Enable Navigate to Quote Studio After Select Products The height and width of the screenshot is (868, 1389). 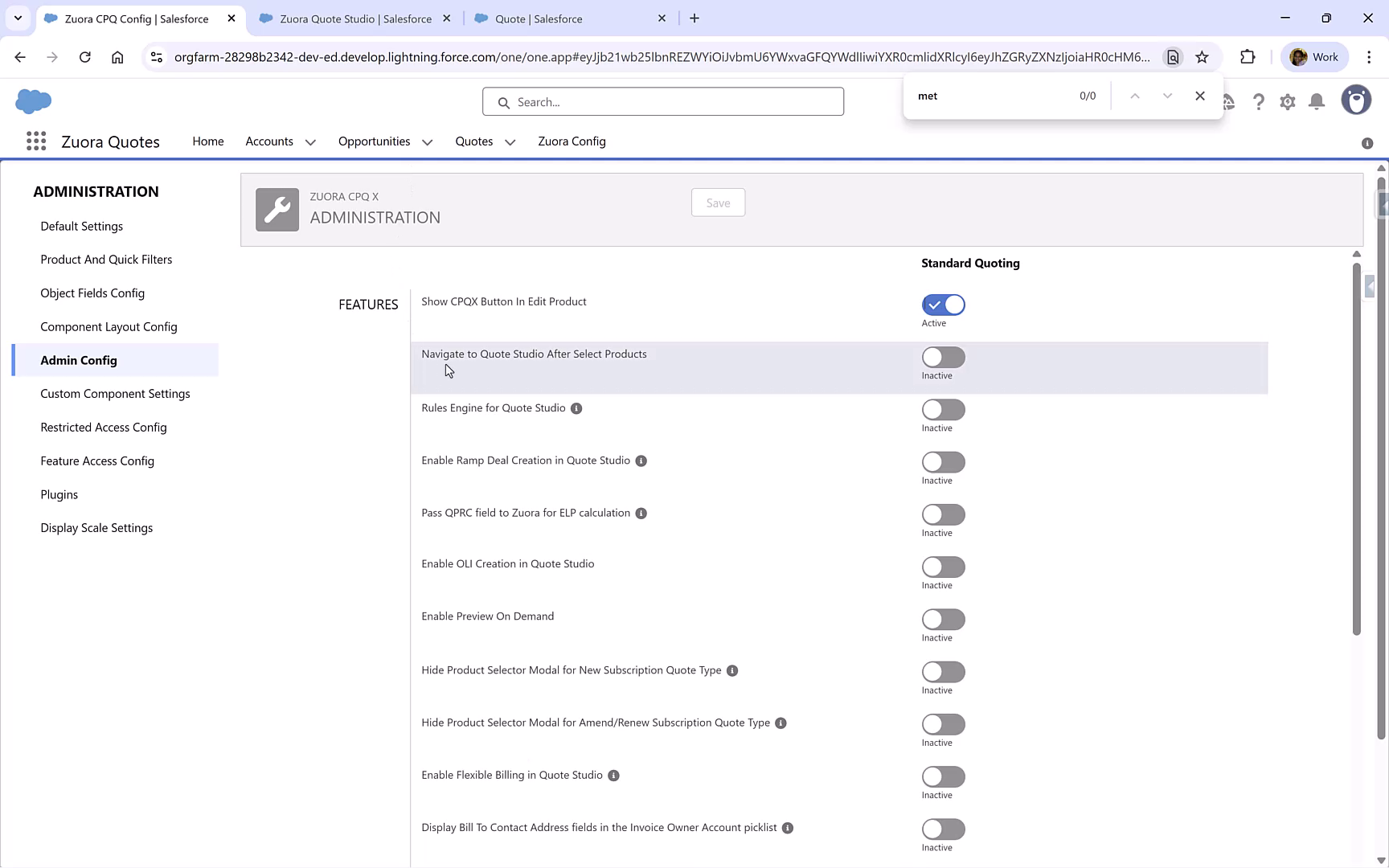[943, 357]
